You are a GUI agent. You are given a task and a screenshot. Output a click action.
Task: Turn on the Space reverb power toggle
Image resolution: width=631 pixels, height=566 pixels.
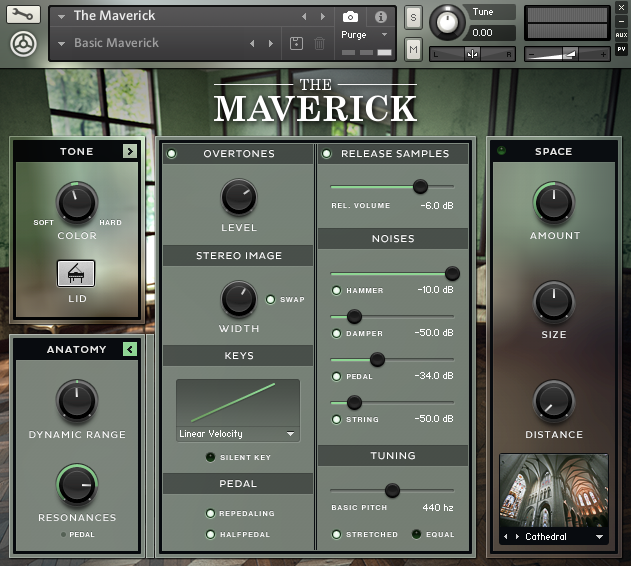[501, 151]
